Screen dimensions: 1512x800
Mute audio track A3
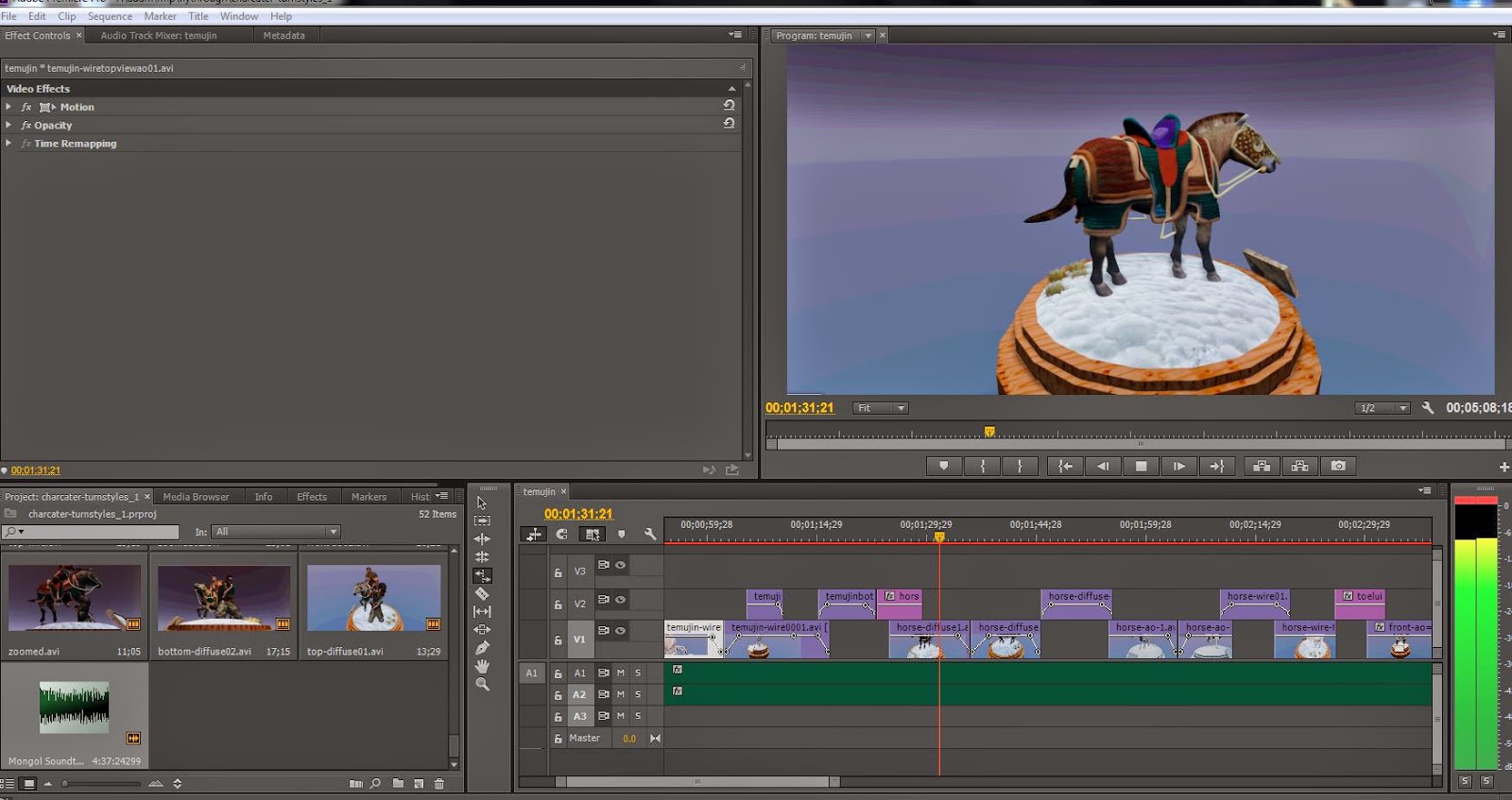pos(621,716)
